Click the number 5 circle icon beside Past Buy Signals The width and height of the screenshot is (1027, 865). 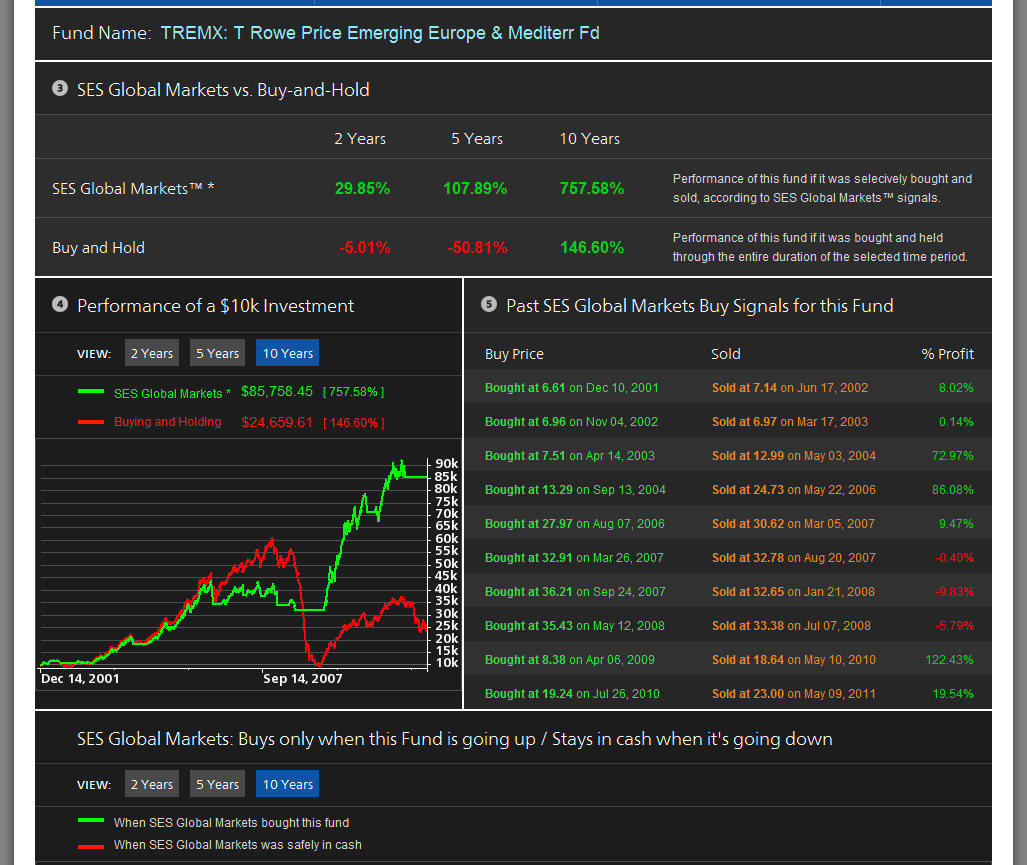[488, 305]
